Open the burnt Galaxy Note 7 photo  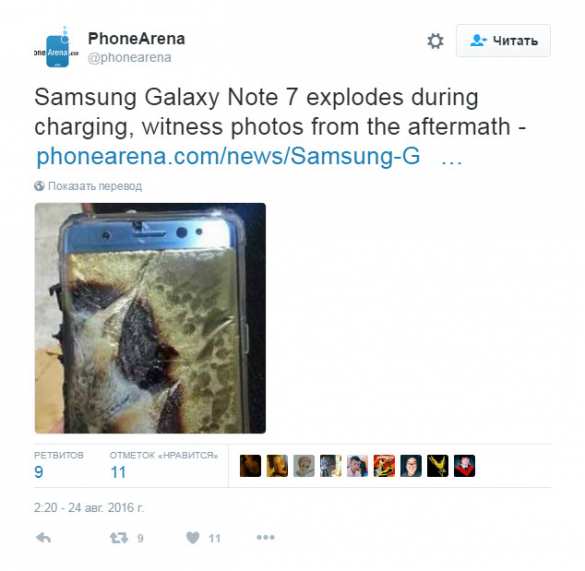[x=150, y=318]
